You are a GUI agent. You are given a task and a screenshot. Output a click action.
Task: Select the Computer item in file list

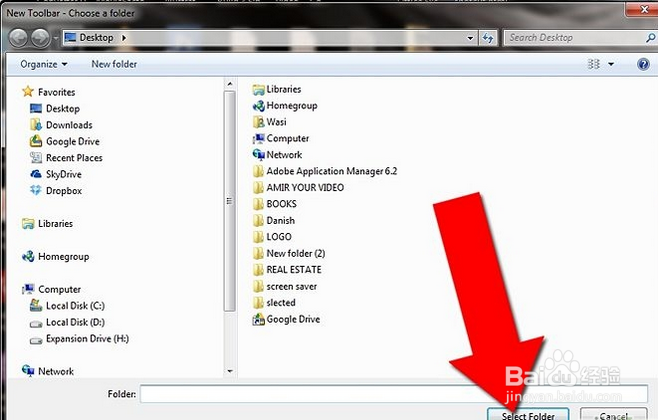pos(281,138)
